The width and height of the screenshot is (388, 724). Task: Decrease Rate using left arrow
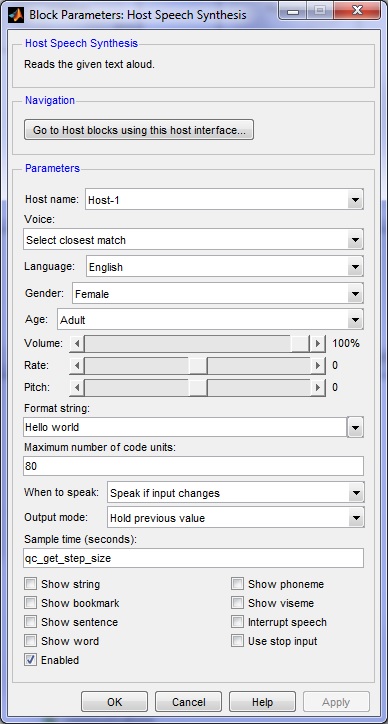tap(77, 366)
